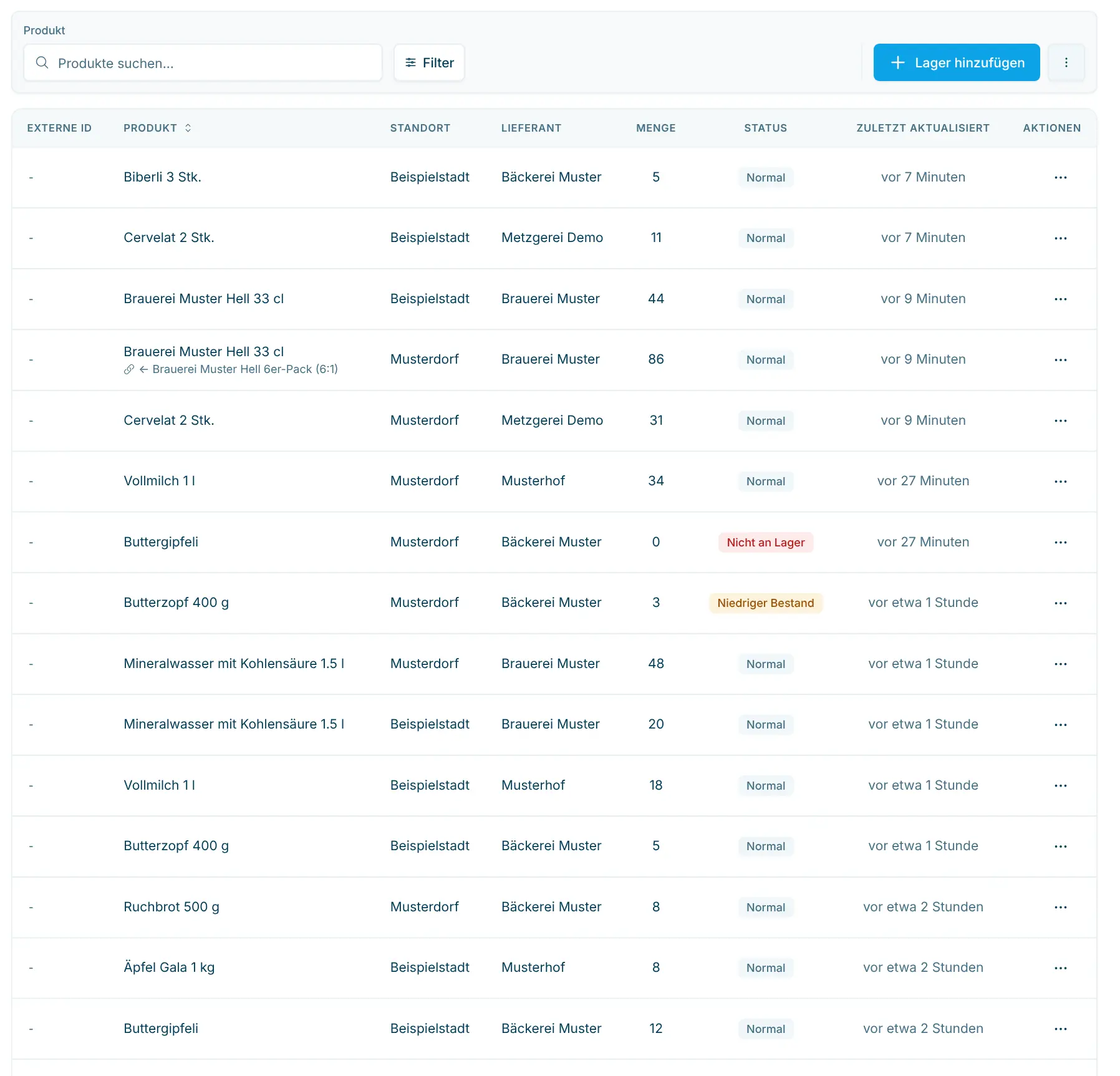Select the Biberli 3 Stk. product name
The width and height of the screenshot is (1120, 1076).
(162, 177)
